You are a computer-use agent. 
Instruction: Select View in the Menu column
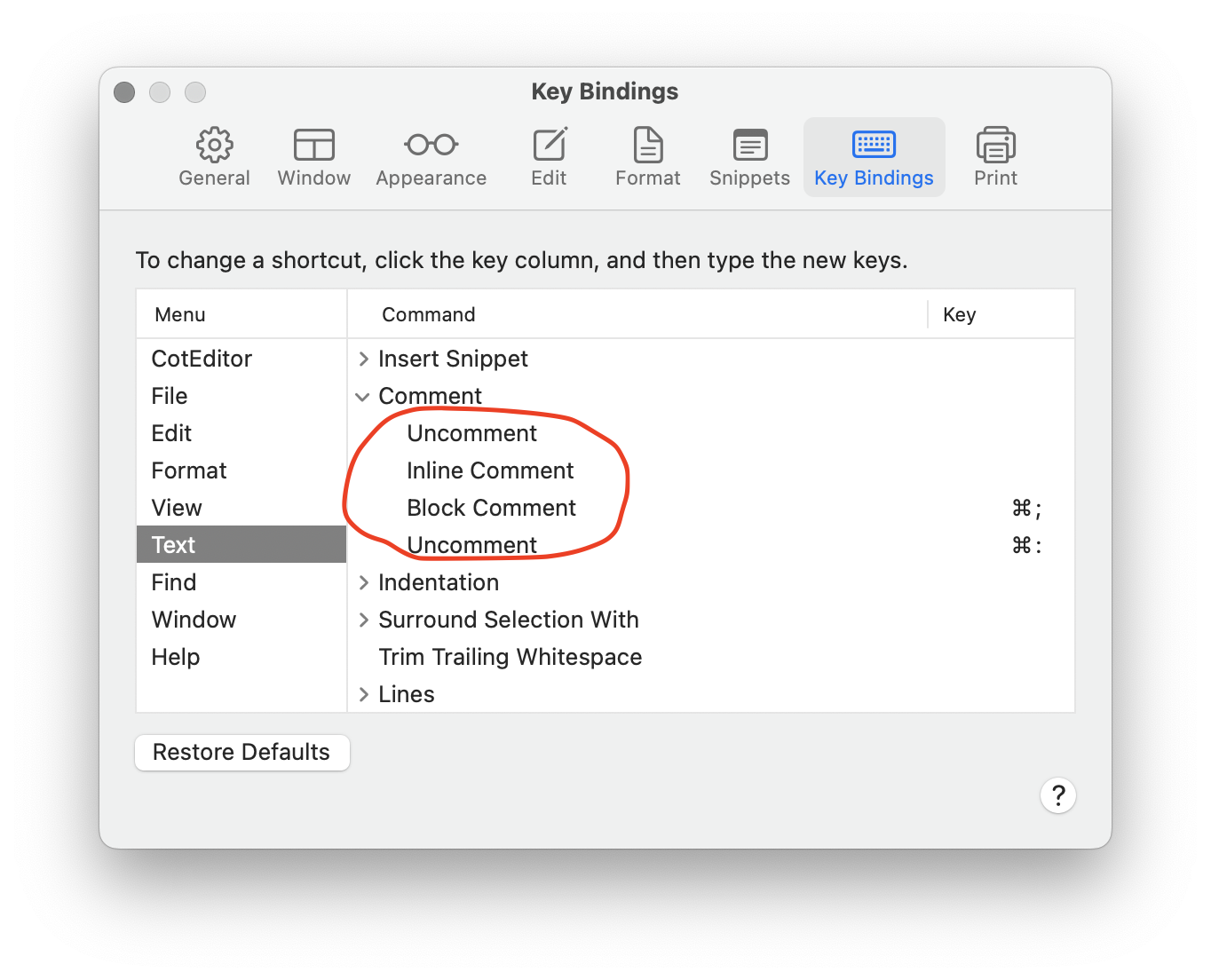point(176,507)
